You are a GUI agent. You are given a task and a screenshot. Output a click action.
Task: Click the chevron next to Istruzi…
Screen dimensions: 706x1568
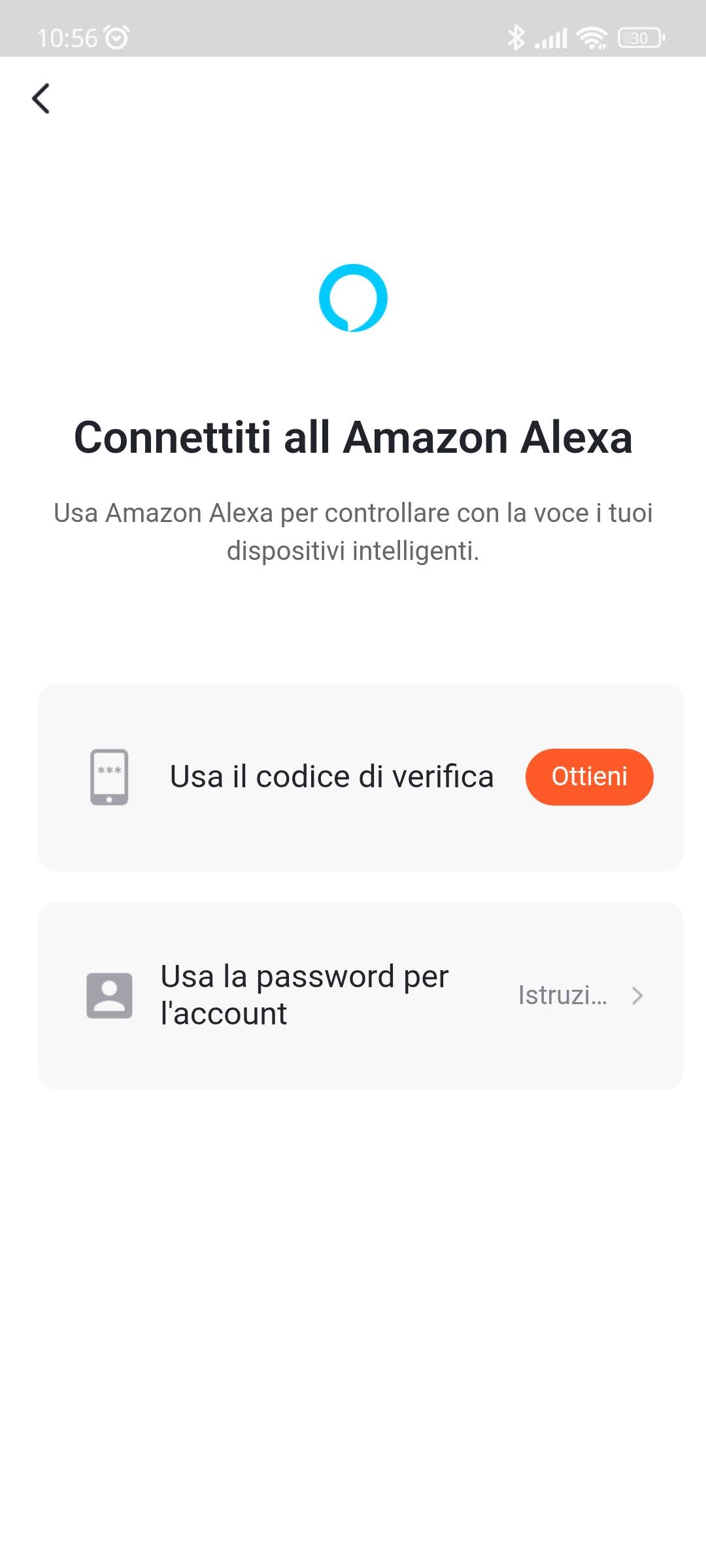point(637,995)
